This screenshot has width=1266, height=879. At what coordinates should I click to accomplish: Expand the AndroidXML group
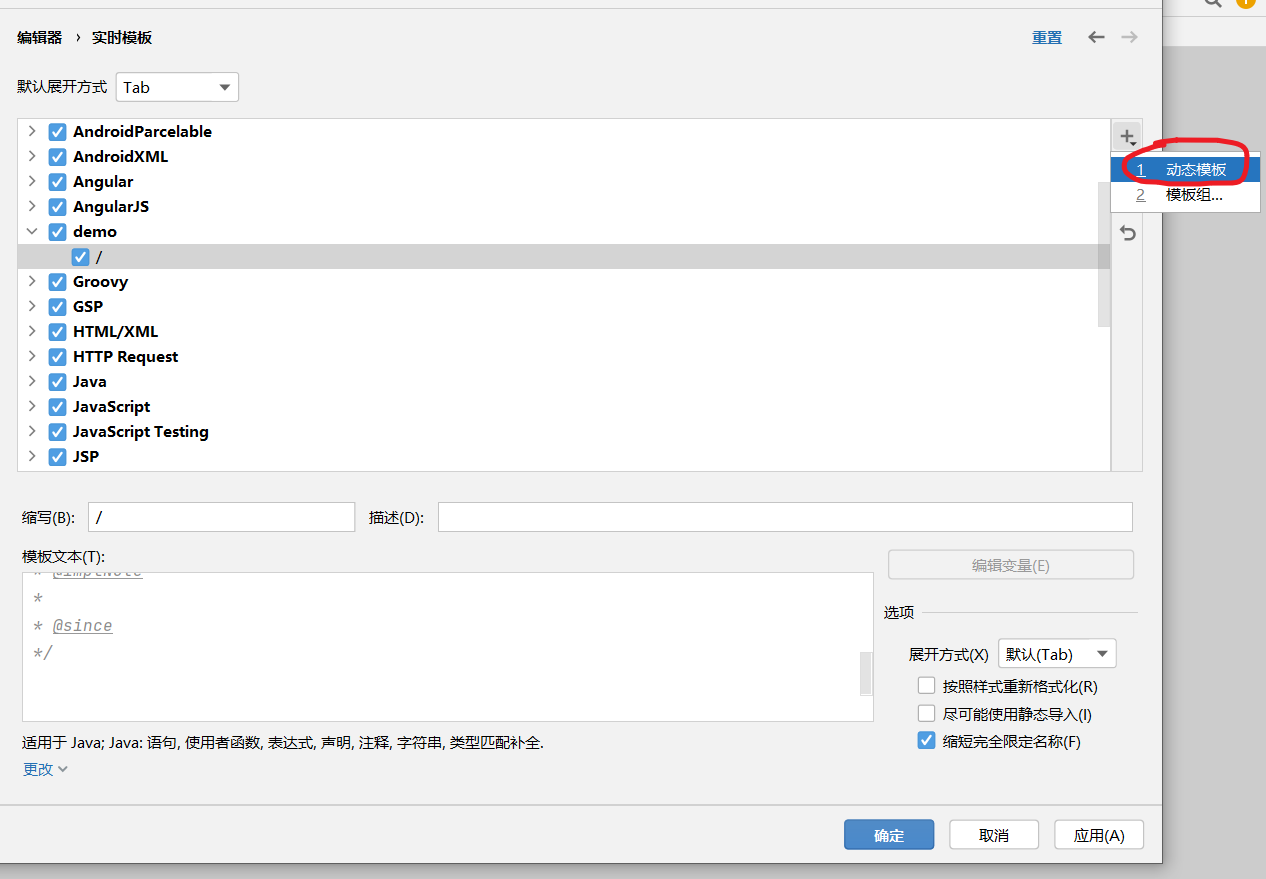coord(32,156)
